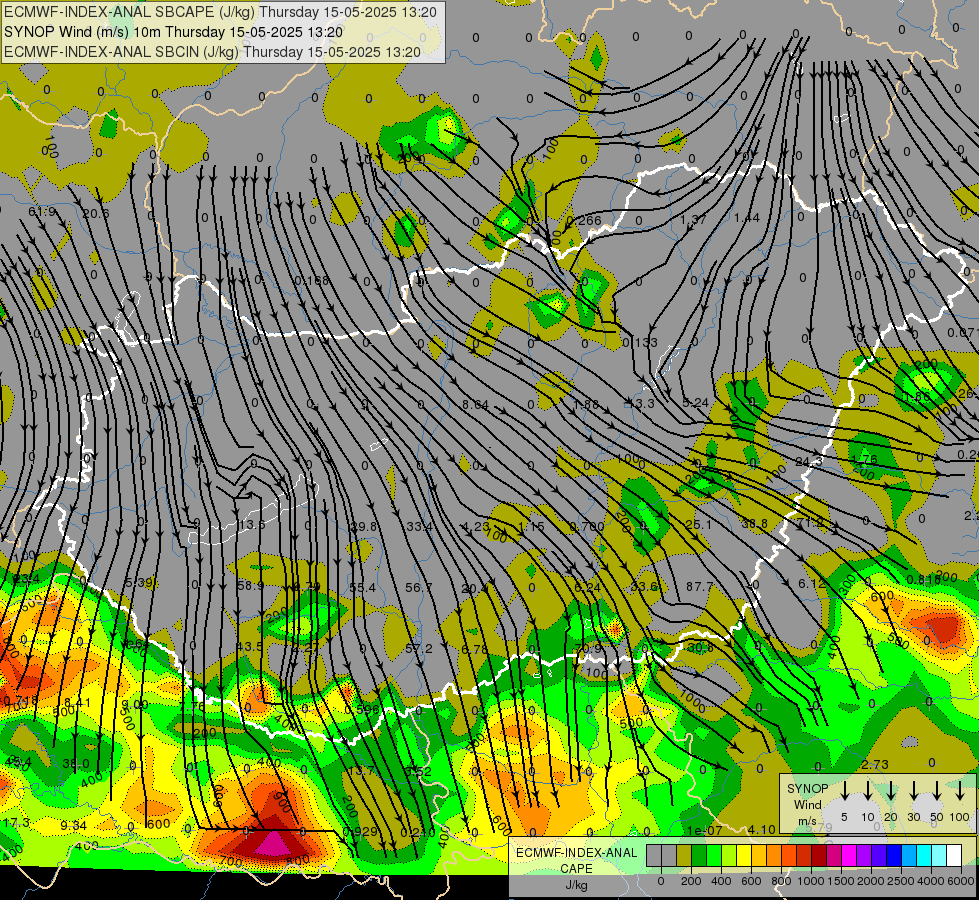Click the 25.1 value on the map
The width and height of the screenshot is (979, 900).
coord(698,524)
